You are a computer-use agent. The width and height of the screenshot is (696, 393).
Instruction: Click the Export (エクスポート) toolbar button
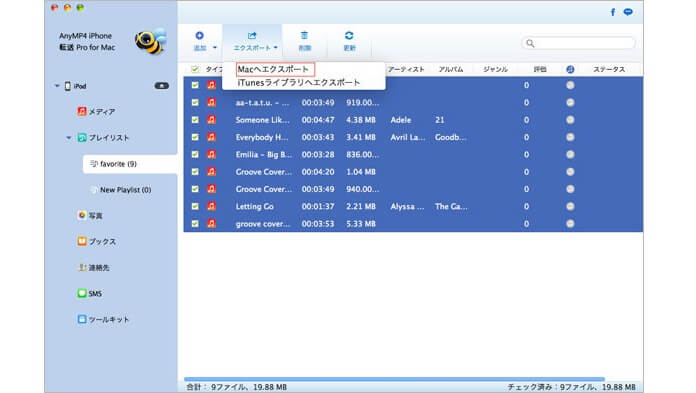252,41
